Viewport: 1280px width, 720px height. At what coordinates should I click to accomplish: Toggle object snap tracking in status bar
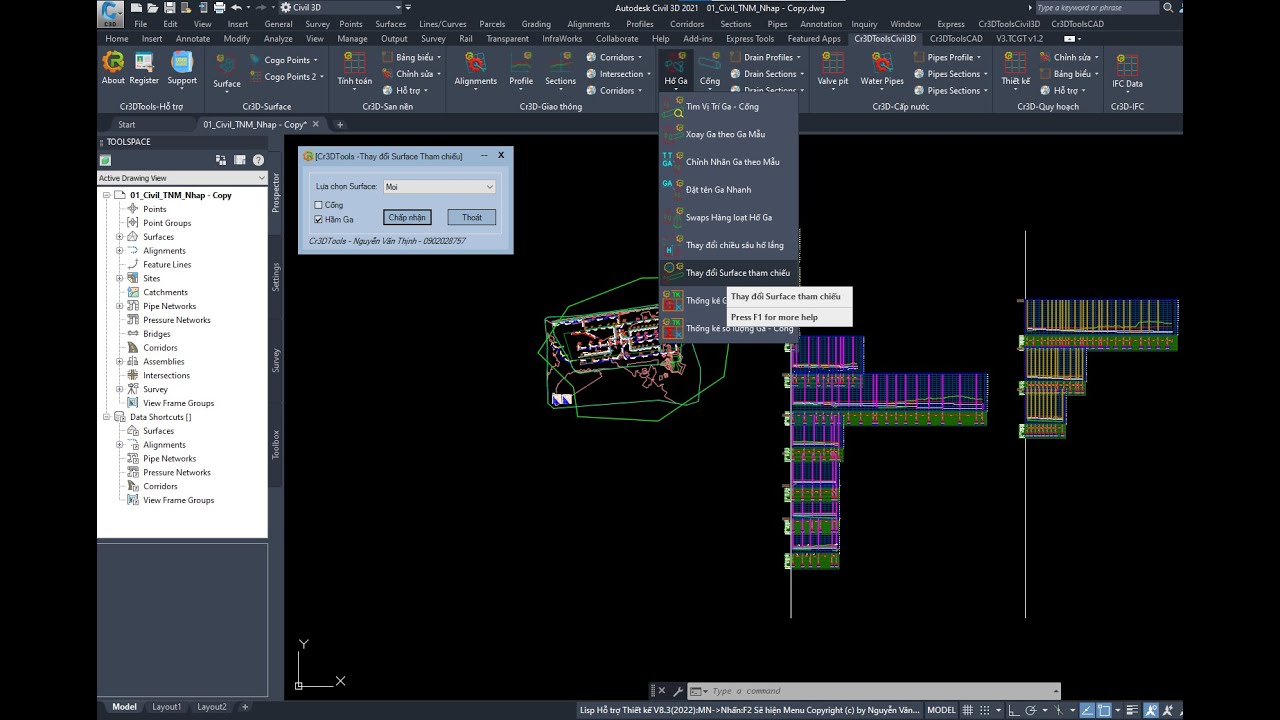point(1086,710)
